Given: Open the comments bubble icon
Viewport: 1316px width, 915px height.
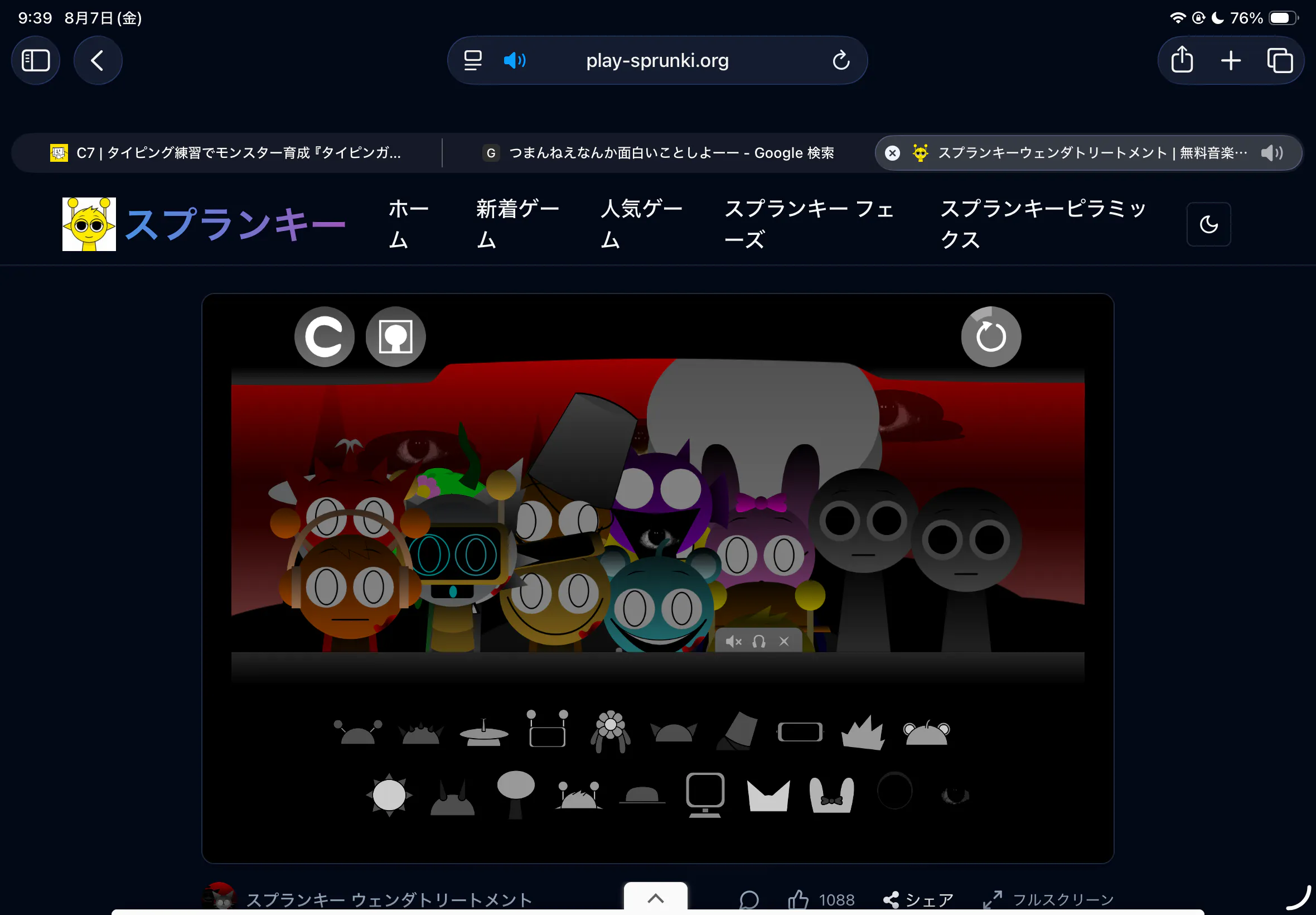Looking at the screenshot, I should tap(748, 900).
